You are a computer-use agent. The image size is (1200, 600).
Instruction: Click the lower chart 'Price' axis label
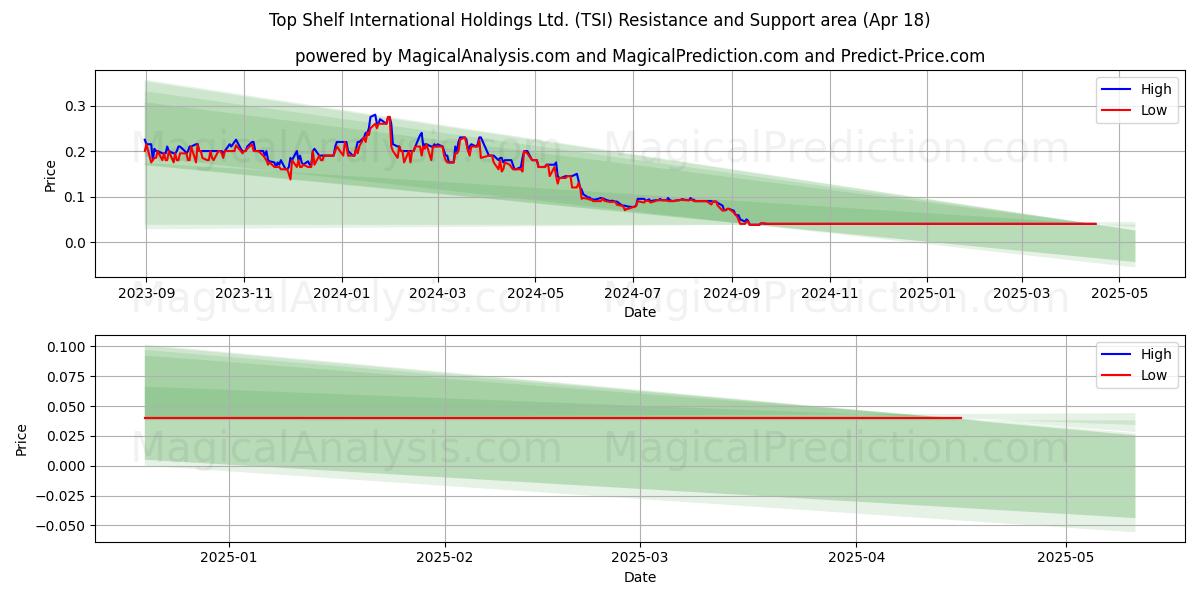[x=22, y=439]
